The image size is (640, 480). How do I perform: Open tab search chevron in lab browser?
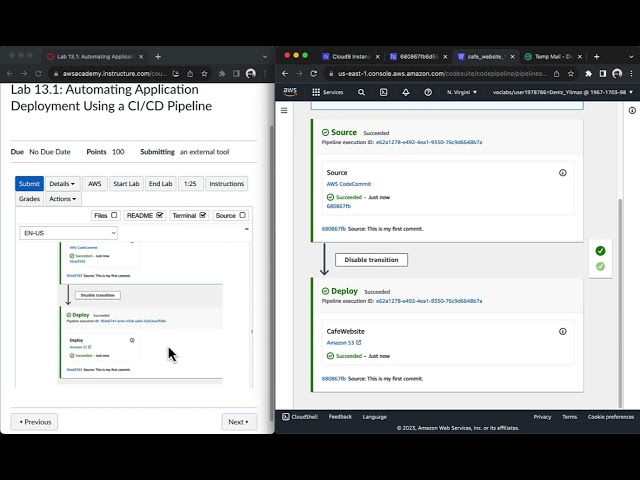pos(264,57)
